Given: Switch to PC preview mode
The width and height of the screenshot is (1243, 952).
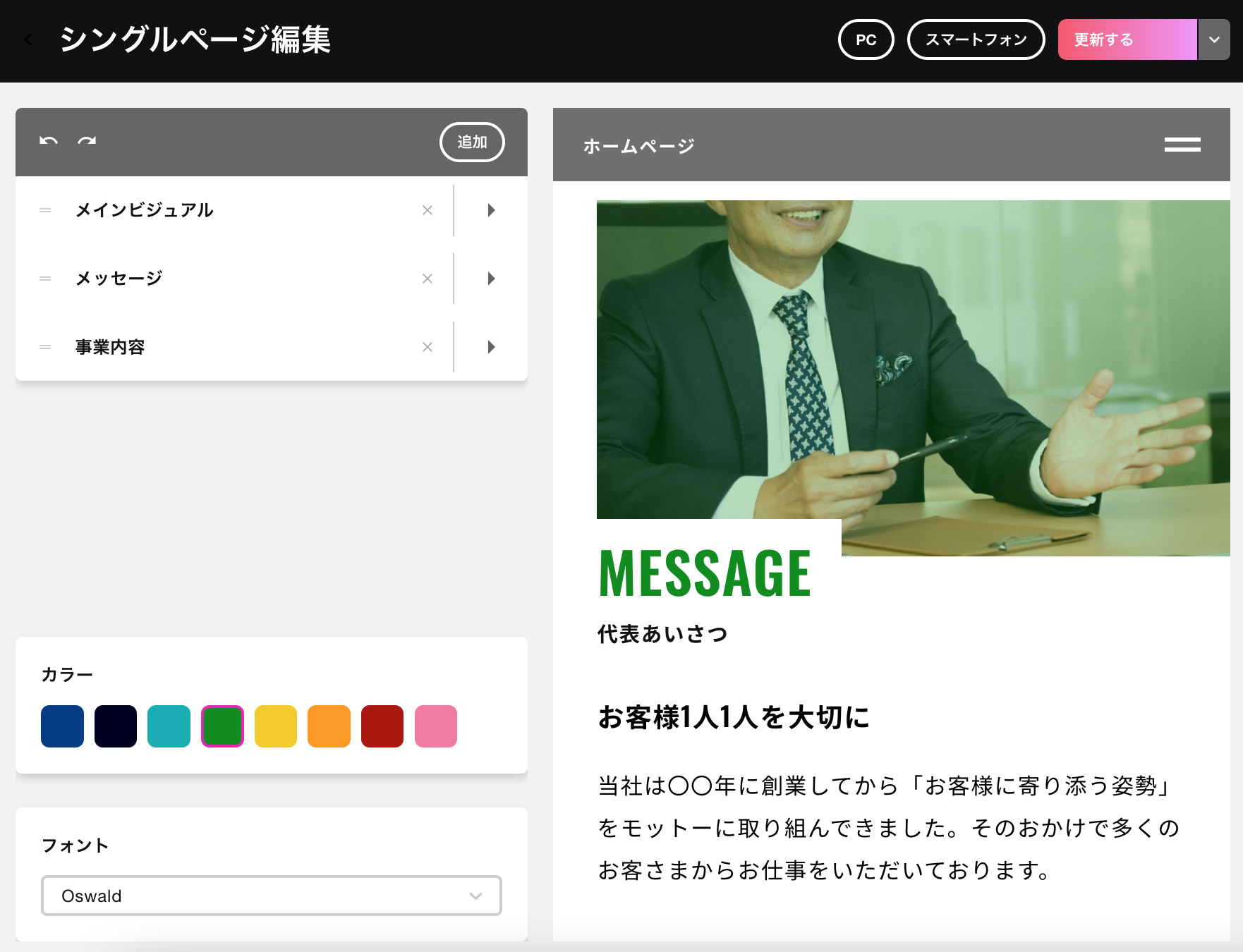Looking at the screenshot, I should pos(866,39).
